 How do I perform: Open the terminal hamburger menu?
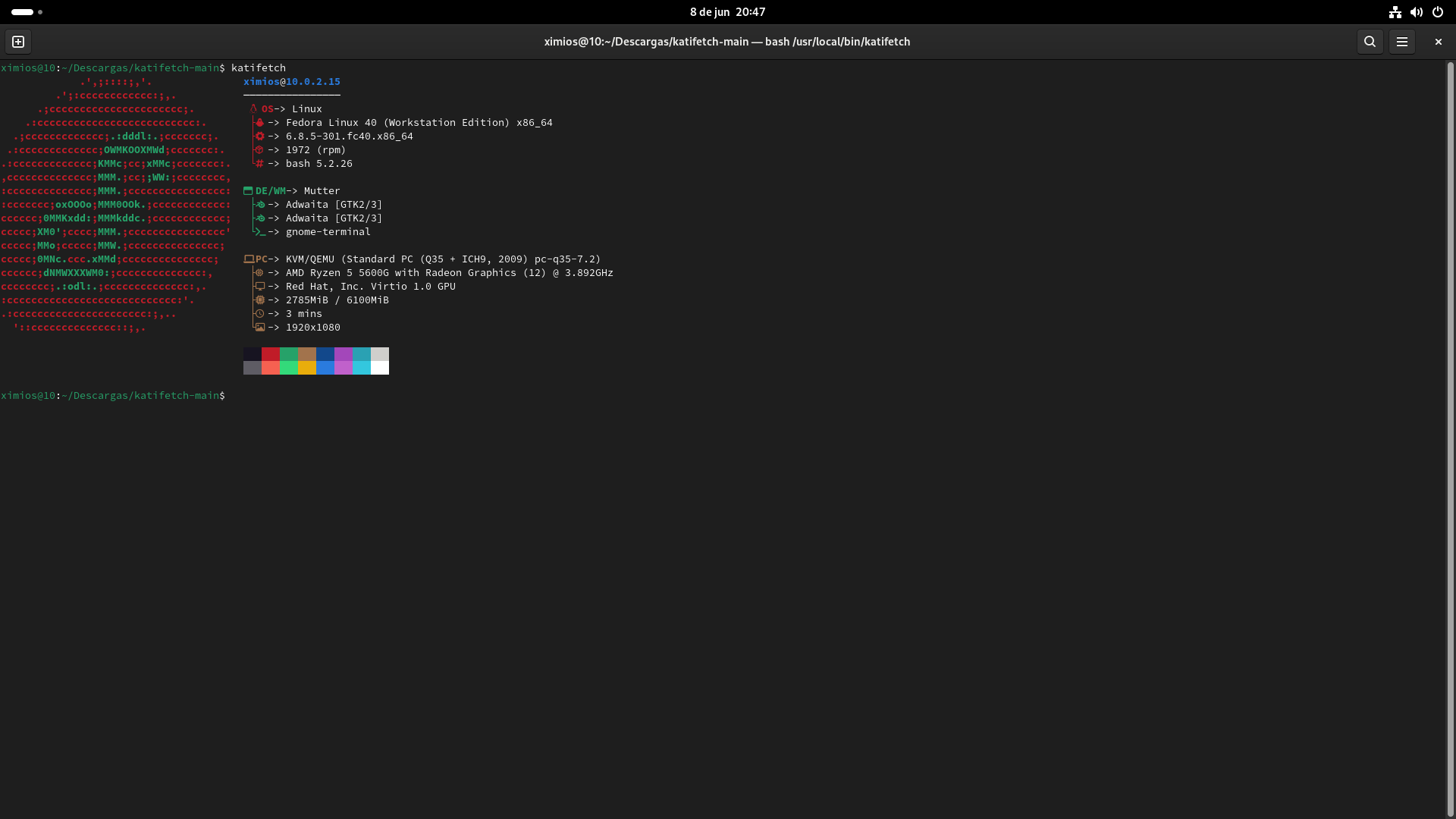(1401, 42)
